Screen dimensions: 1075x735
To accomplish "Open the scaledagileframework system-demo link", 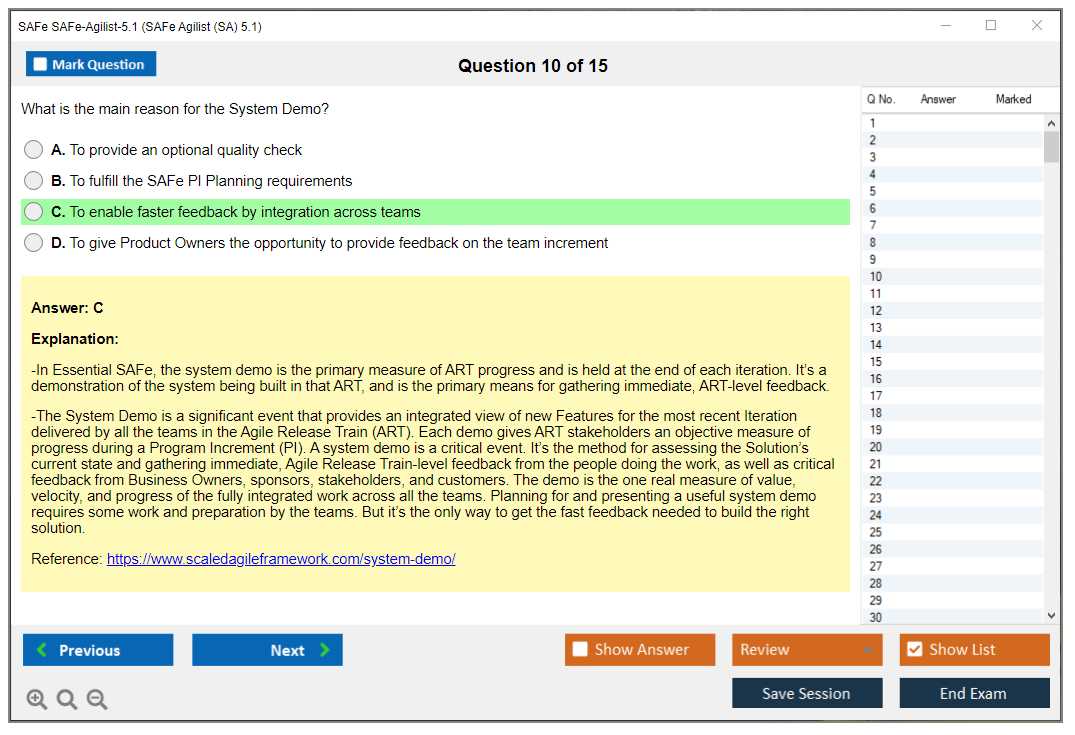I will 281,559.
